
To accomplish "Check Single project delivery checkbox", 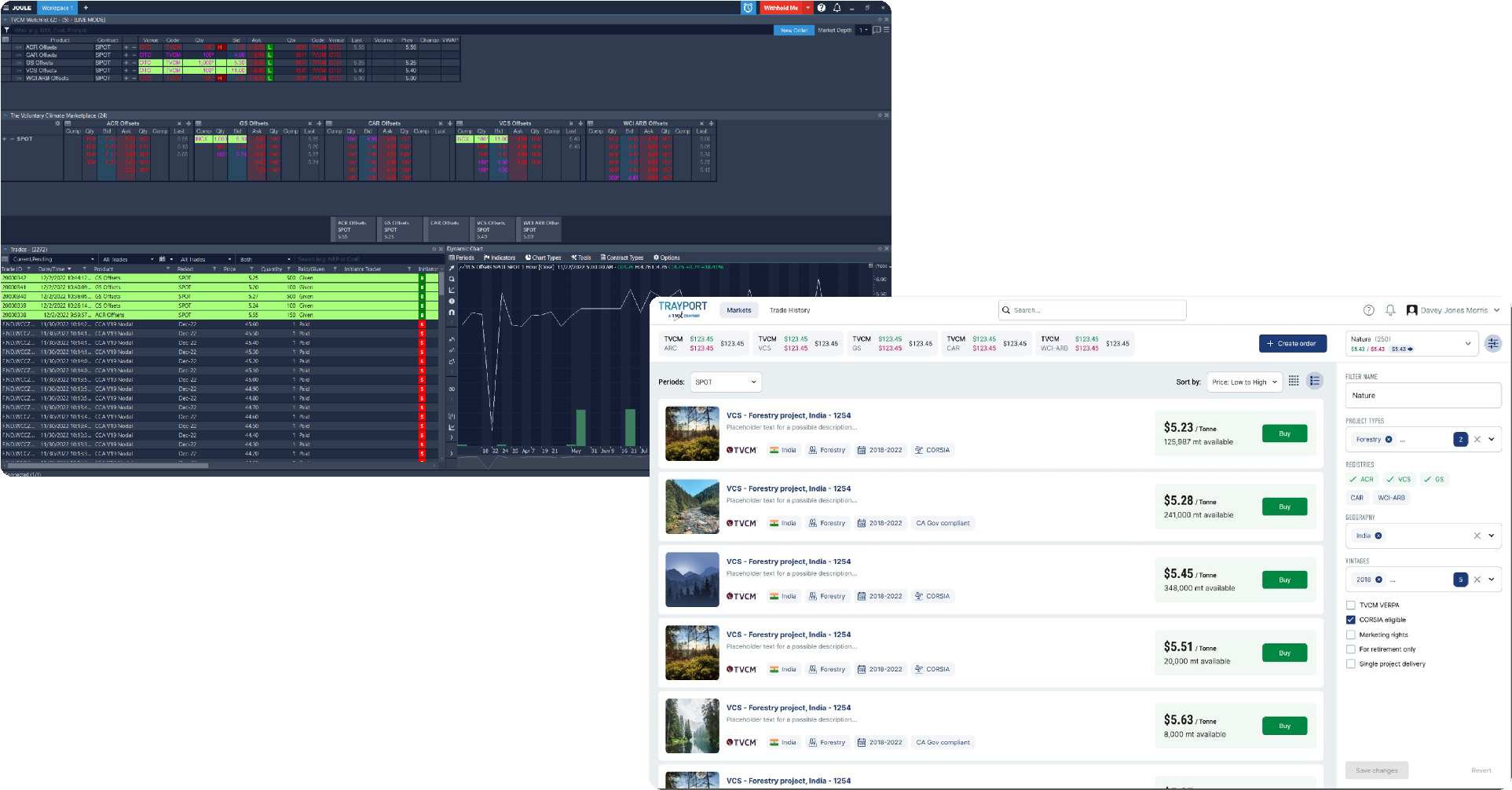I will click(1350, 664).
